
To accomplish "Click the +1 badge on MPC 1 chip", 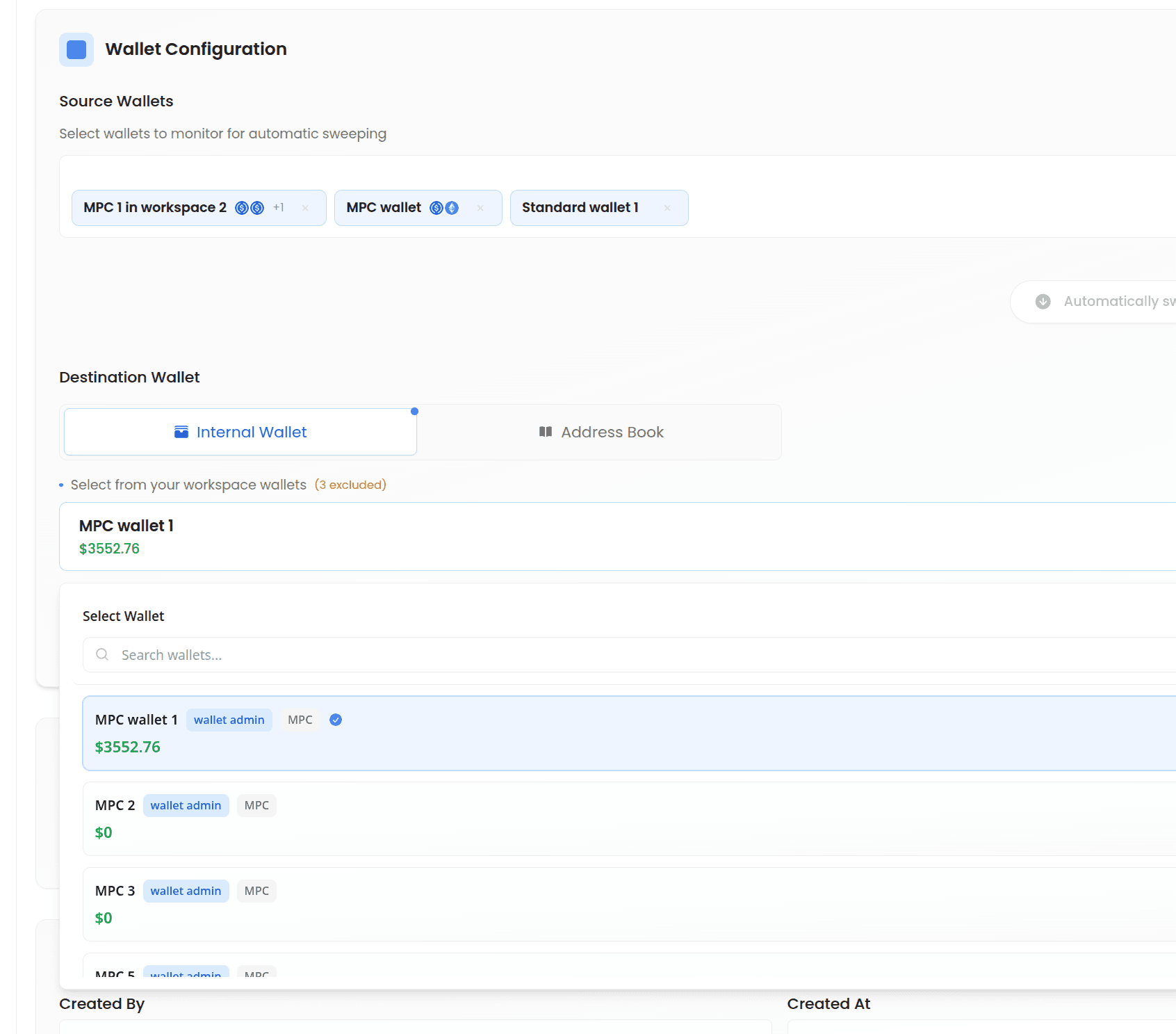I will pyautogui.click(x=279, y=207).
